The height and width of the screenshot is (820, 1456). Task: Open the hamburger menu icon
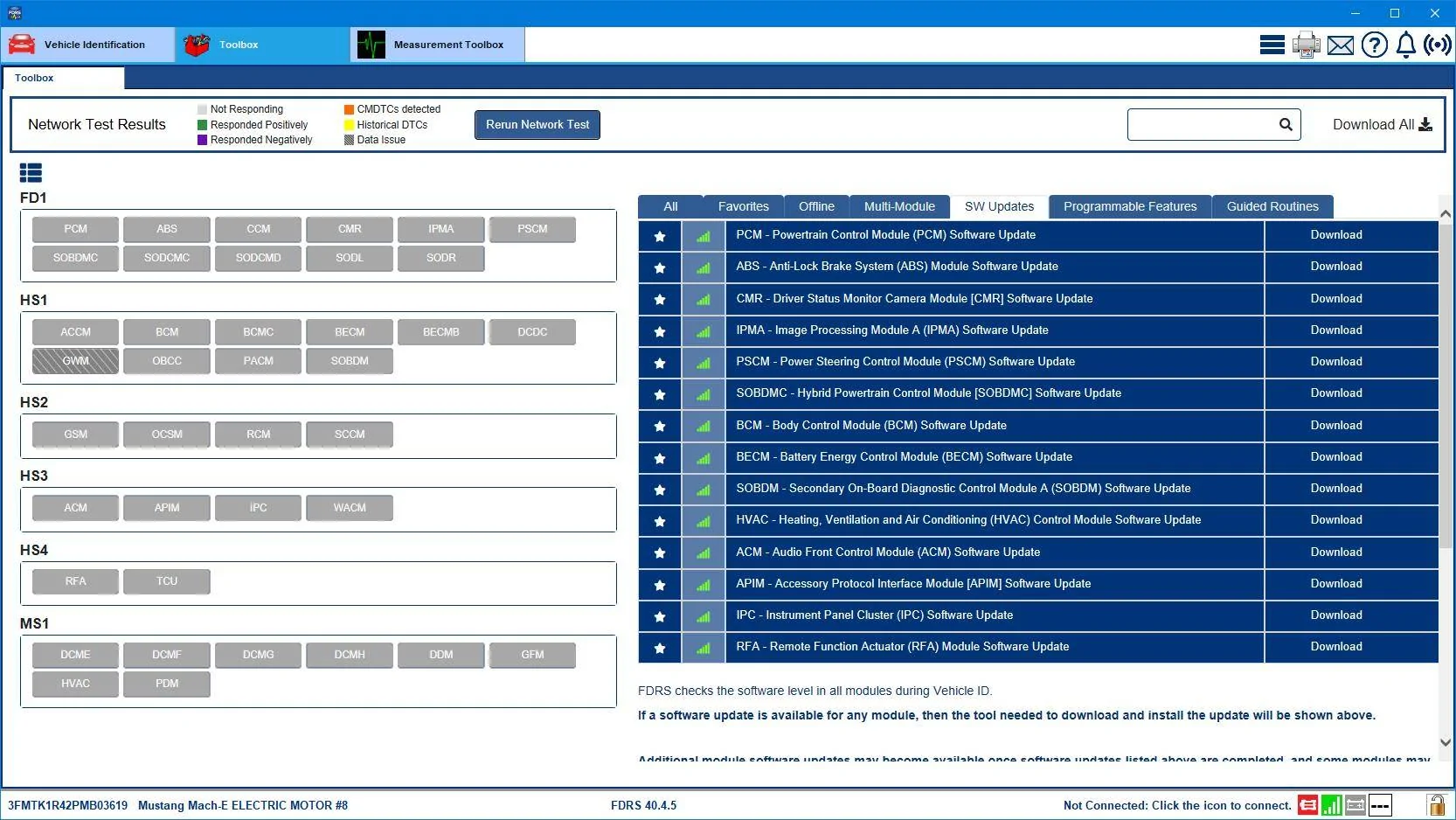(x=1272, y=45)
